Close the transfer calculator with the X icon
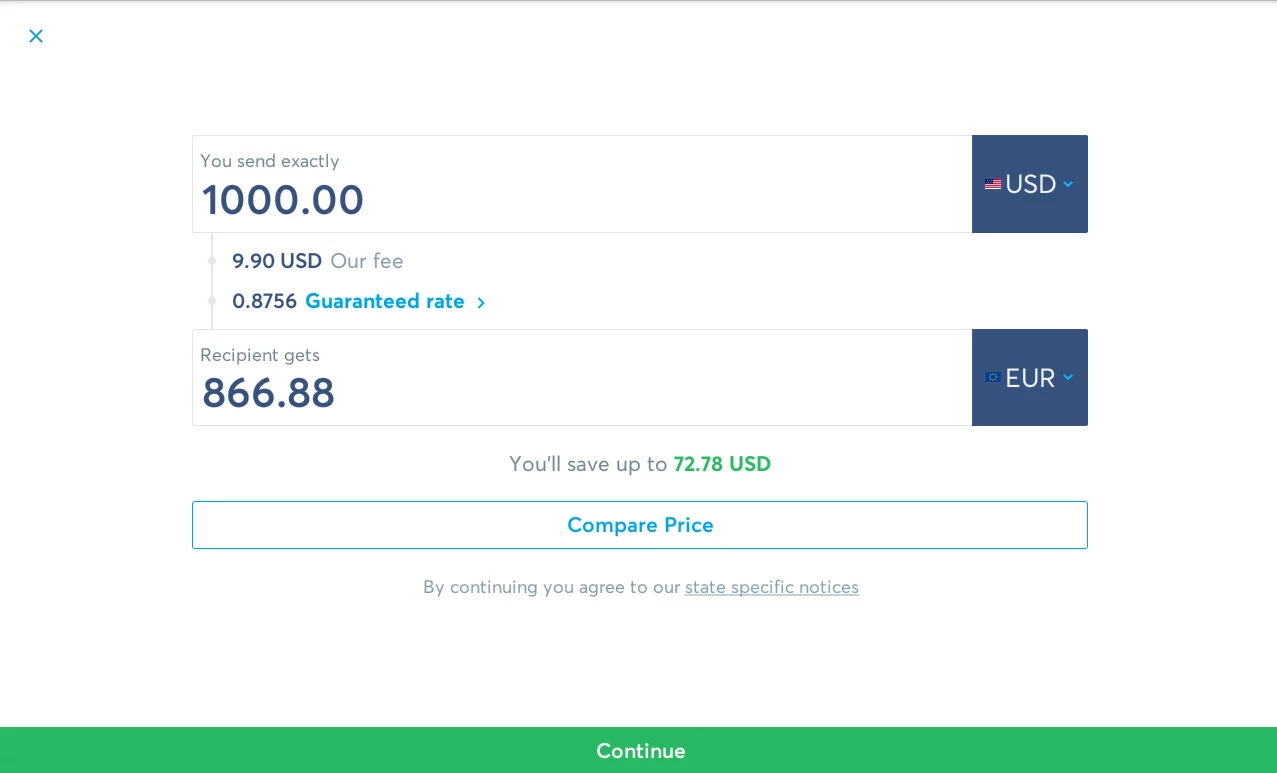Viewport: 1277px width, 773px height. [x=36, y=36]
